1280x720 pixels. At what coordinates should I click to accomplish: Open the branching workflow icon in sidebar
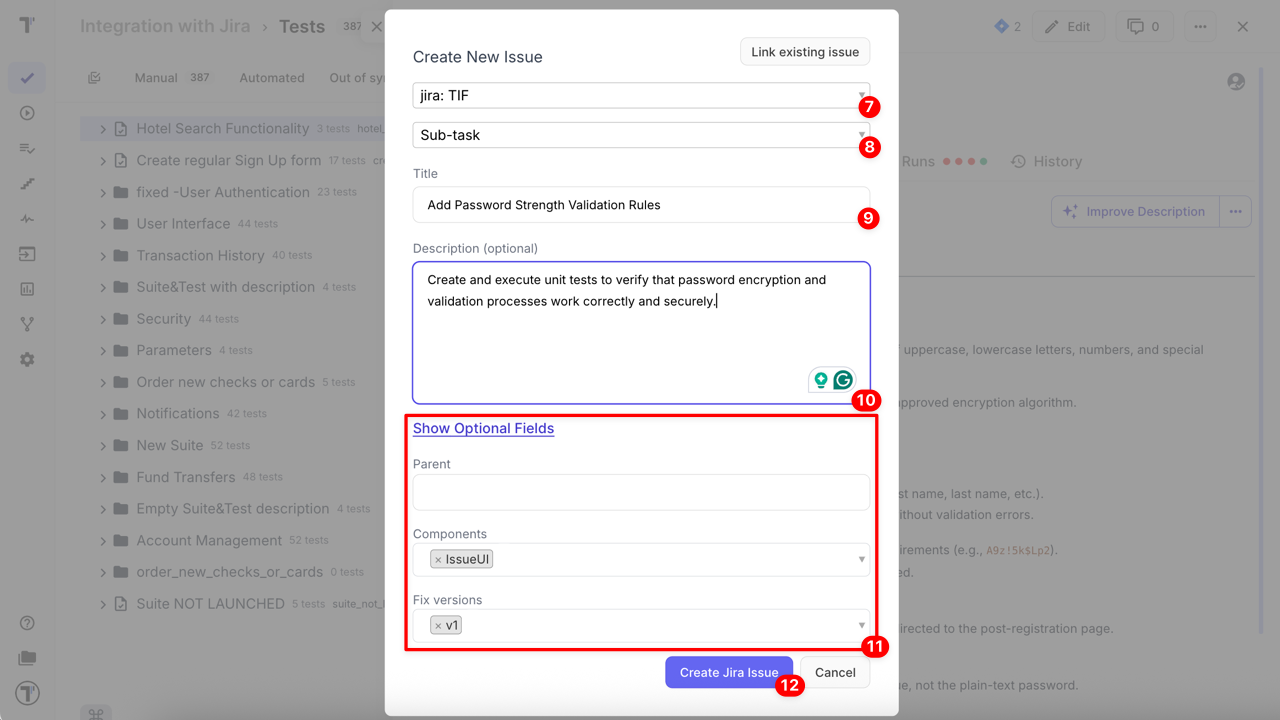pyautogui.click(x=26, y=323)
